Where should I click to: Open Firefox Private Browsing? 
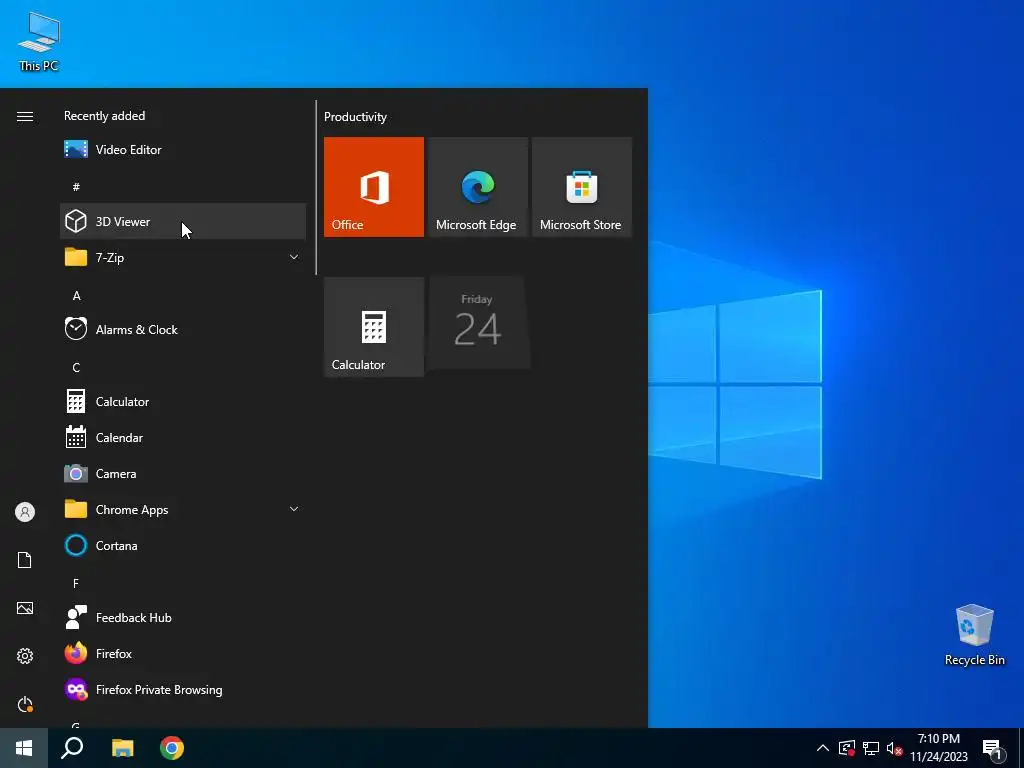pyautogui.click(x=183, y=690)
